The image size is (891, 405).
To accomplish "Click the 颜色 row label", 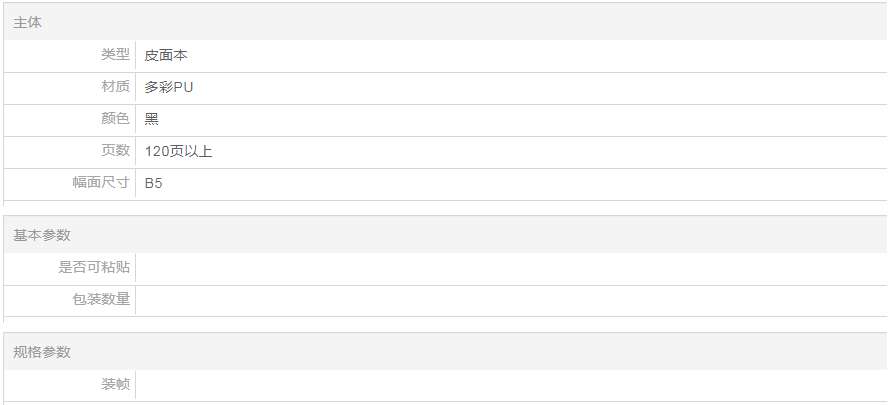I will coord(115,119).
